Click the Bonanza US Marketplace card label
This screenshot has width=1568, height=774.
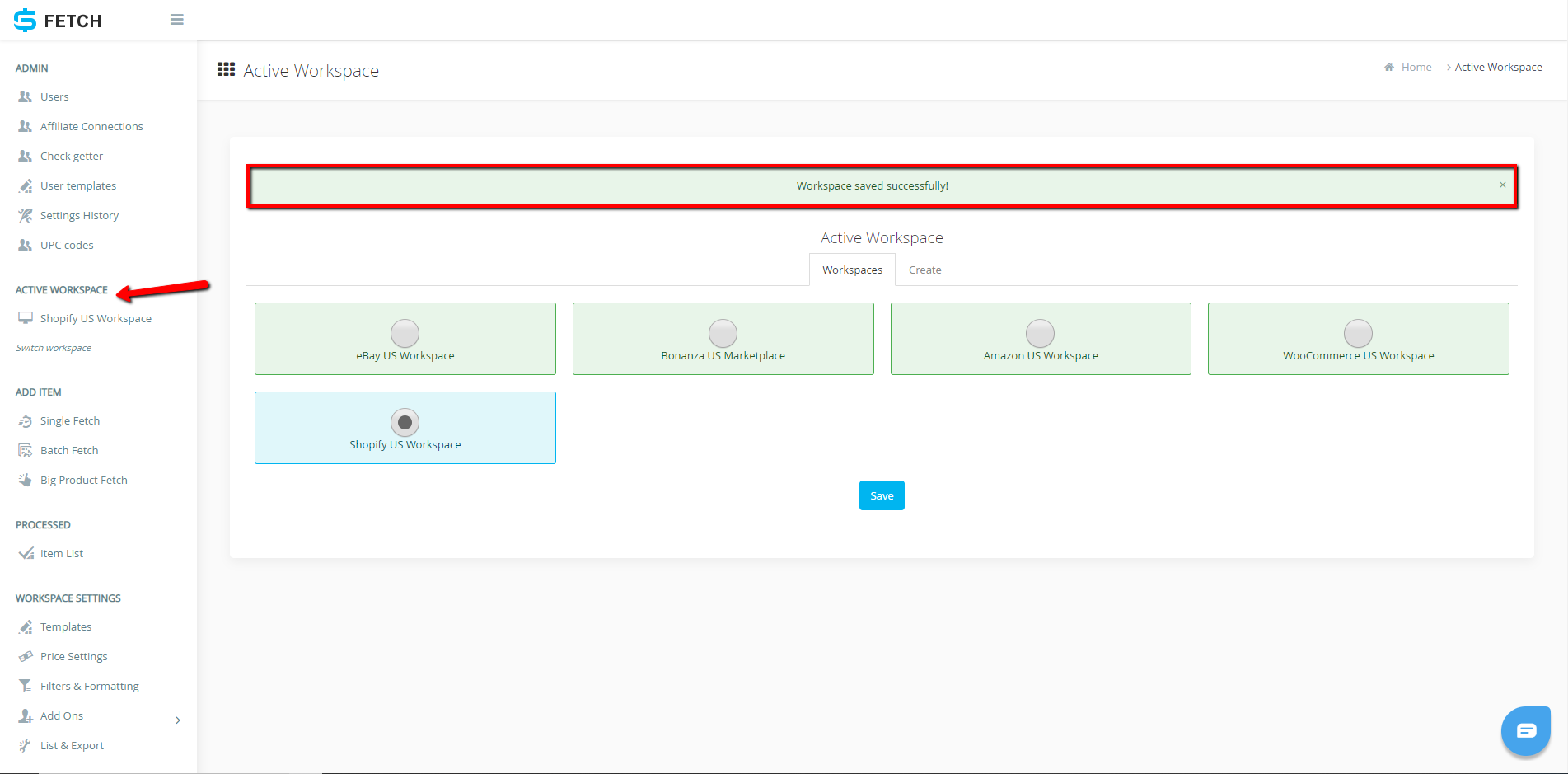pyautogui.click(x=723, y=355)
